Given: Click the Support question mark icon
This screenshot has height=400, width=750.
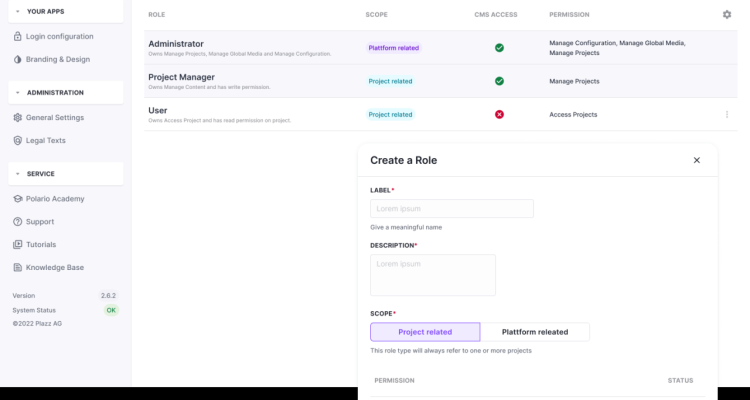Looking at the screenshot, I should pyautogui.click(x=17, y=222).
